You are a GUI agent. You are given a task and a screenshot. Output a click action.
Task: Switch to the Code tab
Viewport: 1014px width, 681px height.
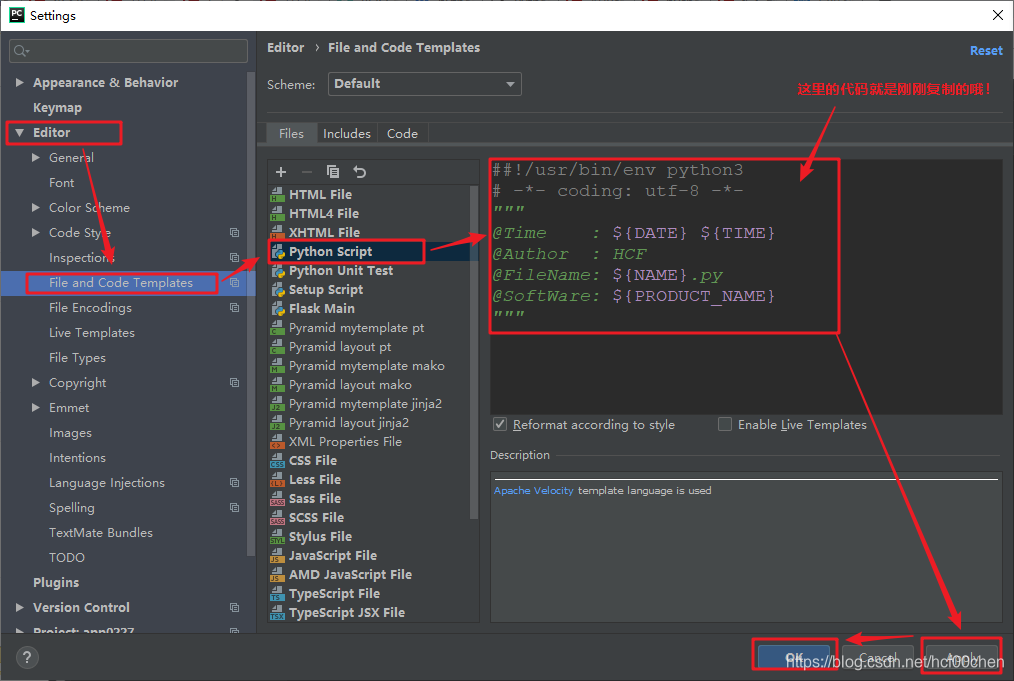tap(402, 133)
